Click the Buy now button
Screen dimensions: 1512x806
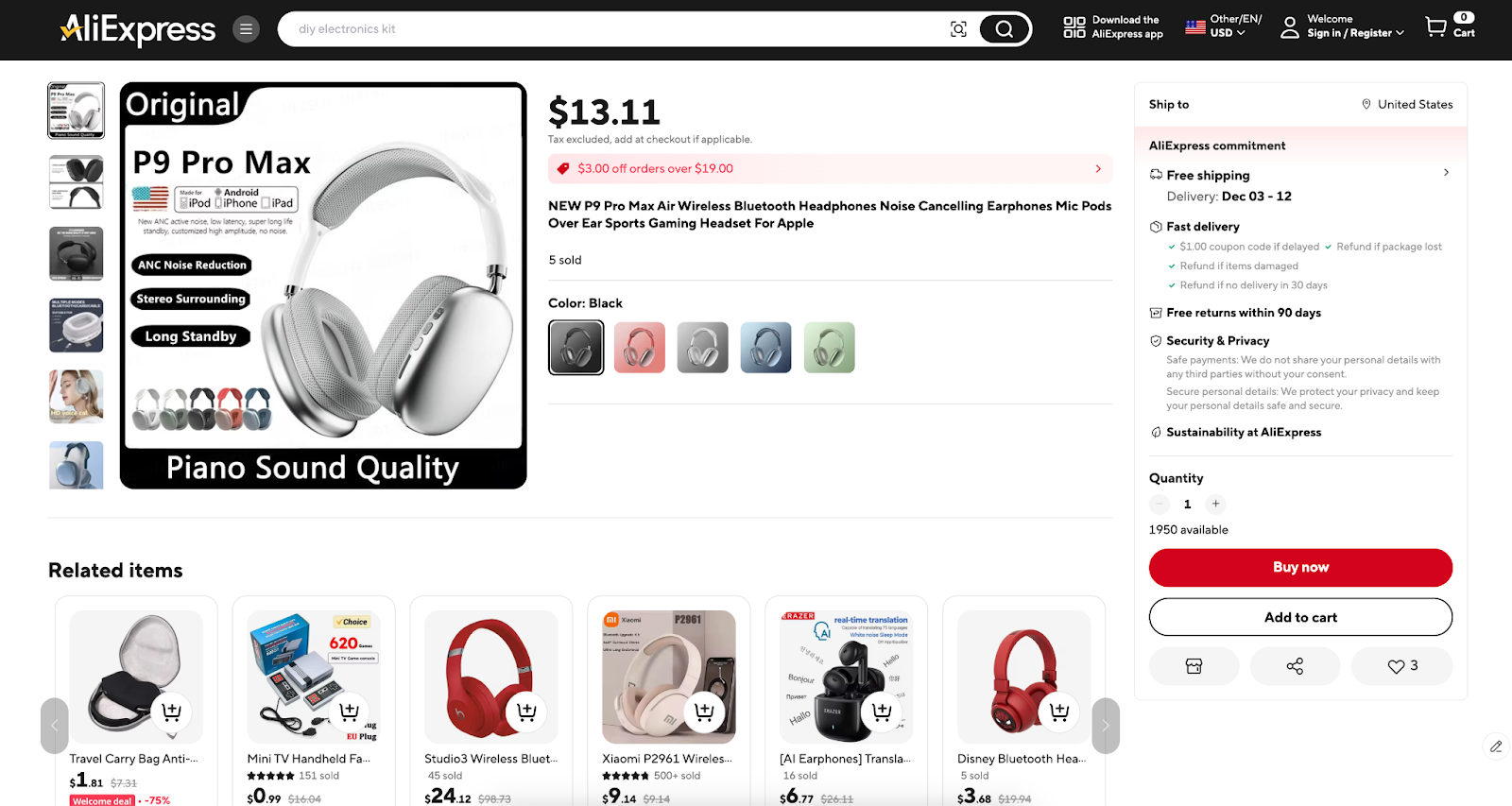coord(1300,568)
